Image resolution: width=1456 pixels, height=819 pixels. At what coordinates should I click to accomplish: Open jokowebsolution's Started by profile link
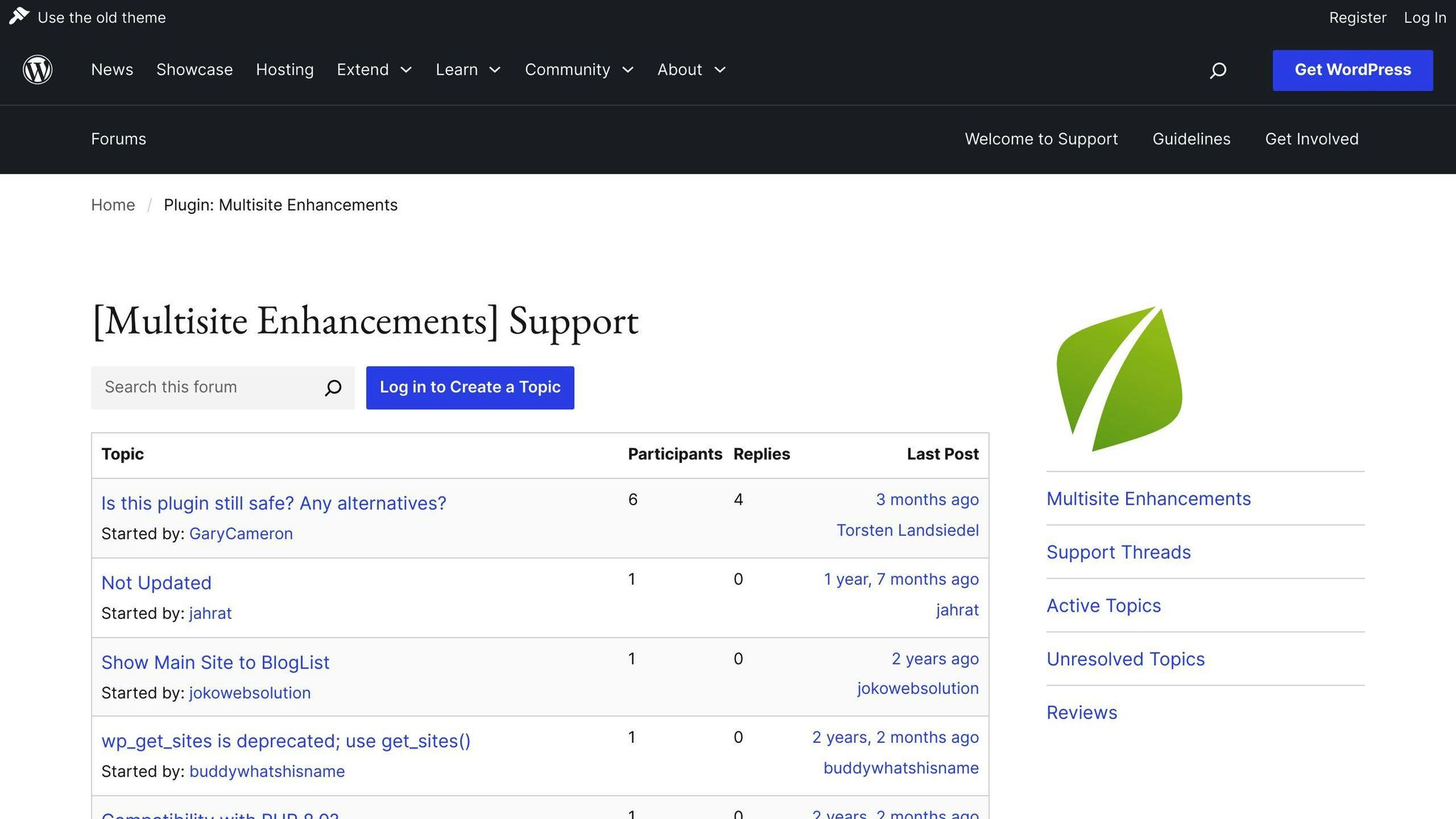pyautogui.click(x=250, y=693)
